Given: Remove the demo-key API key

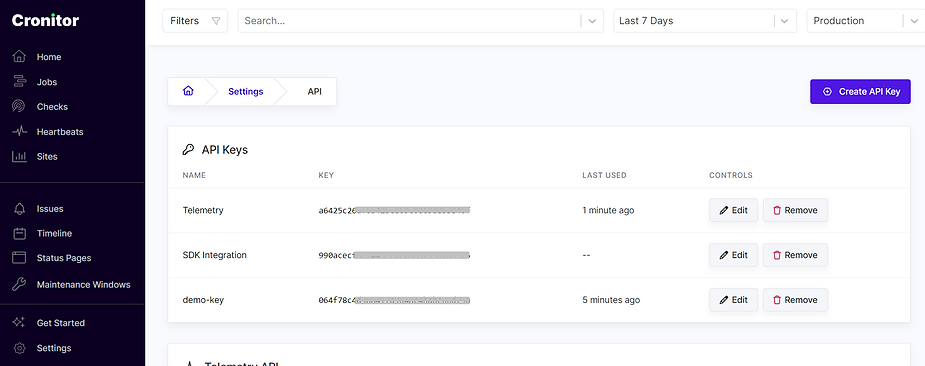Looking at the screenshot, I should pyautogui.click(x=795, y=300).
